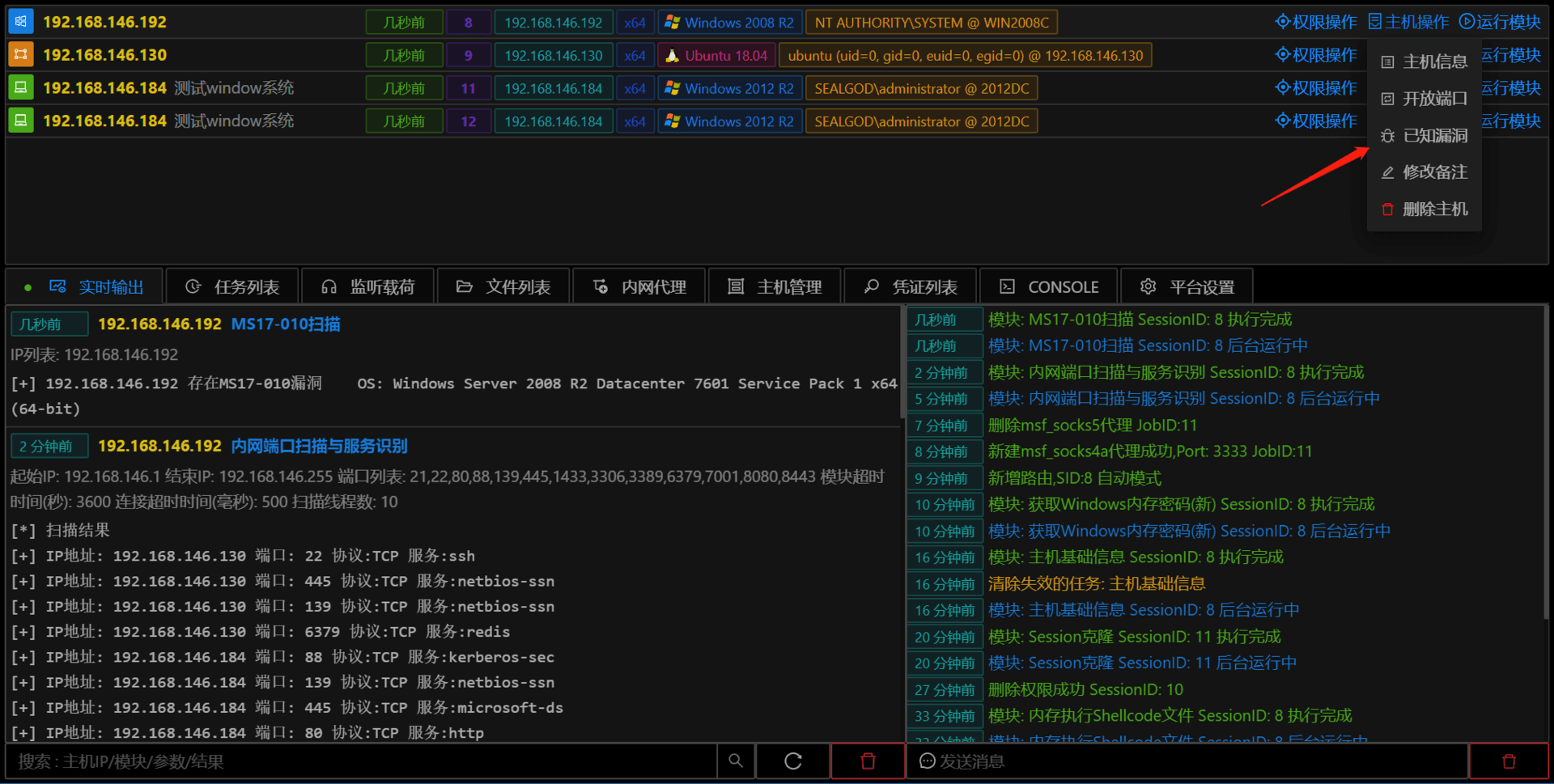Click the orange host icon for 192.168.146.130
1554x784 pixels.
point(20,55)
